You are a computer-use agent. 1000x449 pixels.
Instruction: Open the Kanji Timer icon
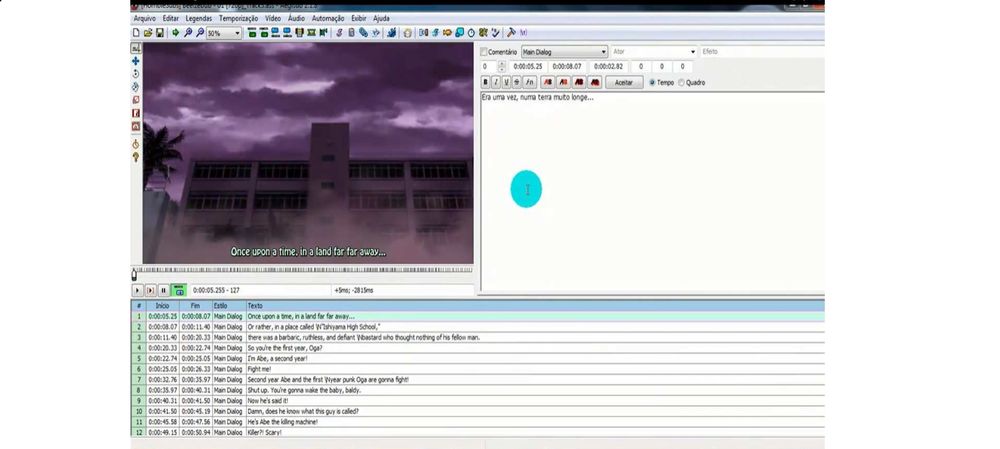483,33
